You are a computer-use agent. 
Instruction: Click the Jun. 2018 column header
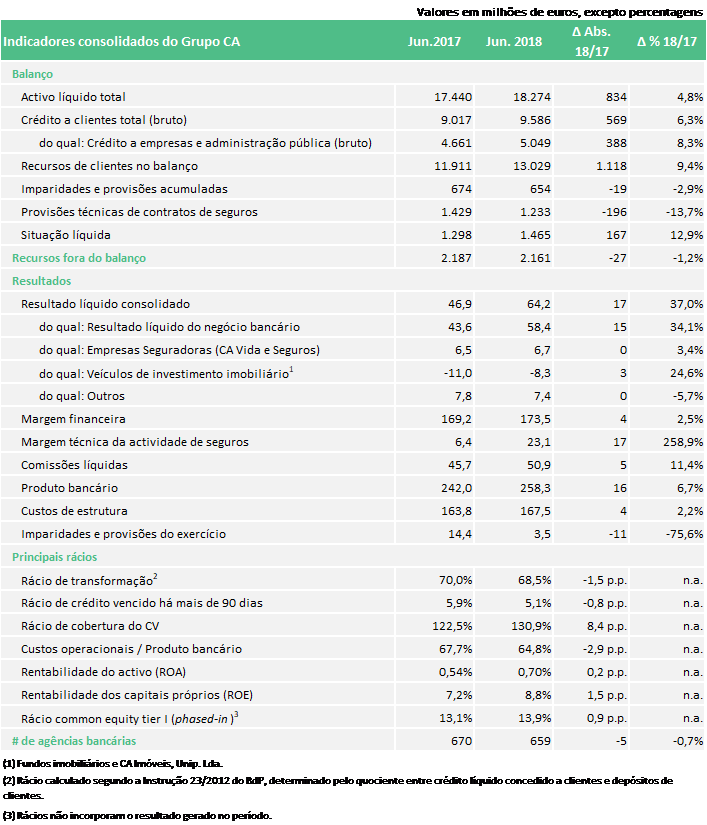click(x=513, y=42)
